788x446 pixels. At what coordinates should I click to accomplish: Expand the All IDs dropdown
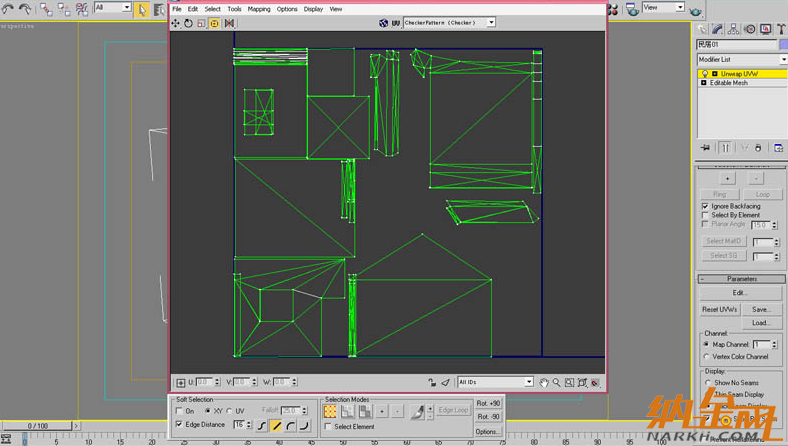(529, 382)
